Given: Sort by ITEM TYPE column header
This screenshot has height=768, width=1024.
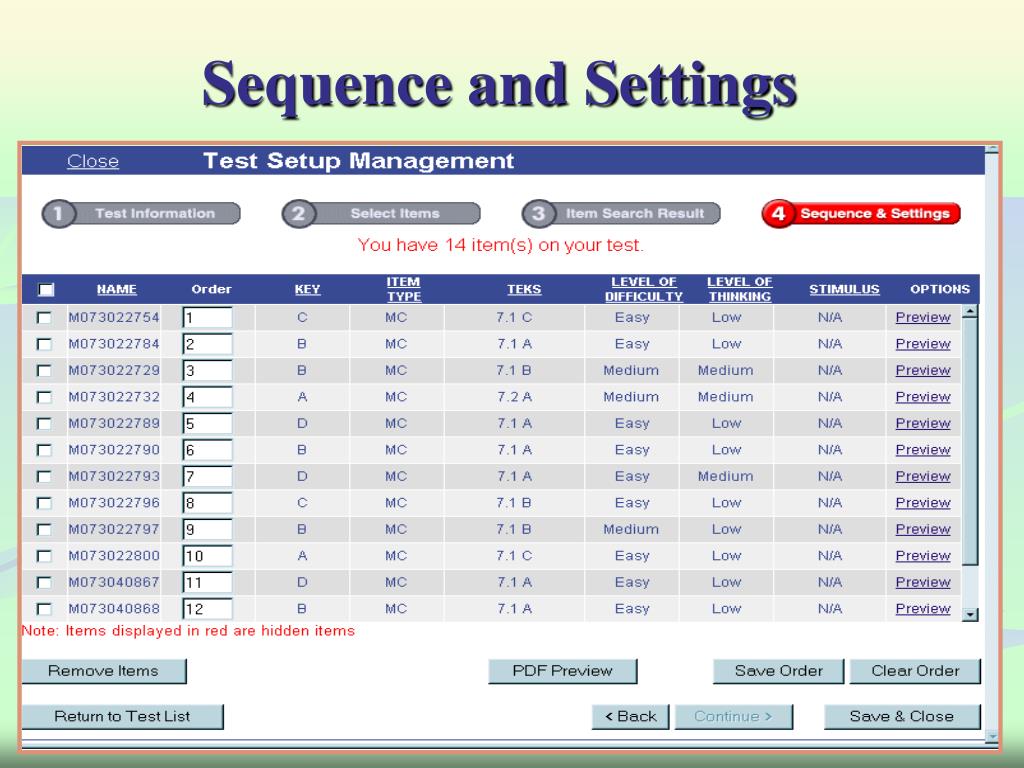Looking at the screenshot, I should point(404,289).
